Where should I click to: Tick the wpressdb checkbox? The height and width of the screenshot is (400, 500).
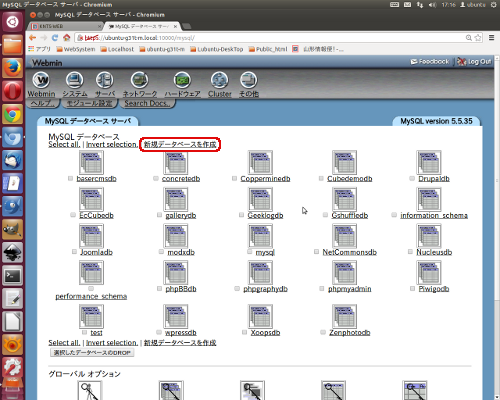coord(159,332)
